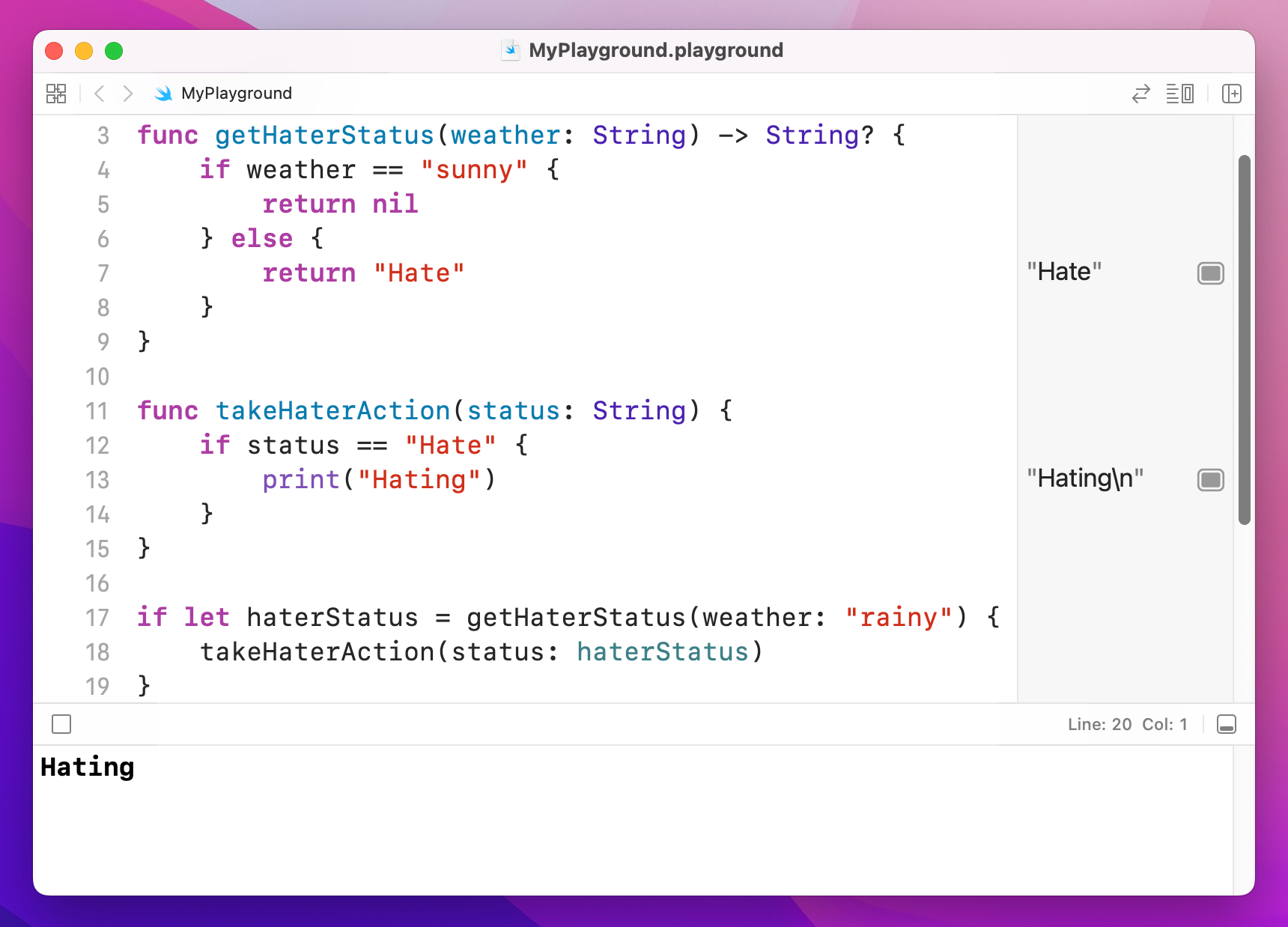Image resolution: width=1288 pixels, height=927 pixels.
Task: Add a new editor pane
Action: pyautogui.click(x=1232, y=94)
